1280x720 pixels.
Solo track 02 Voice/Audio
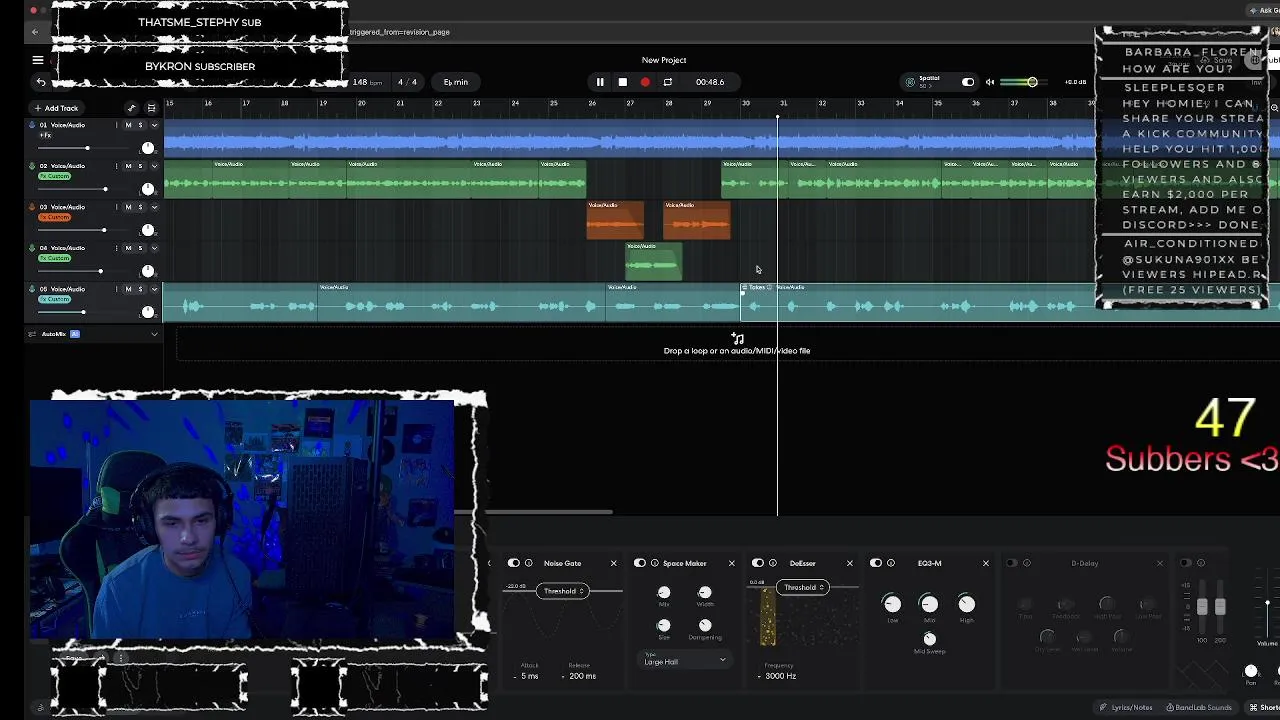tap(140, 166)
